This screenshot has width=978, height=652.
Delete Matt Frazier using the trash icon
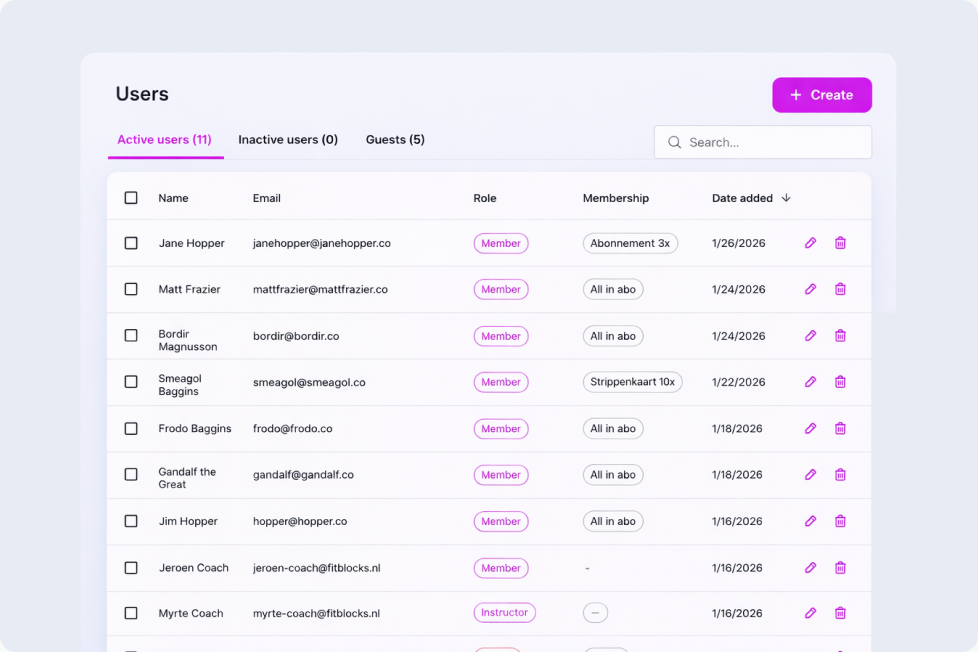840,289
